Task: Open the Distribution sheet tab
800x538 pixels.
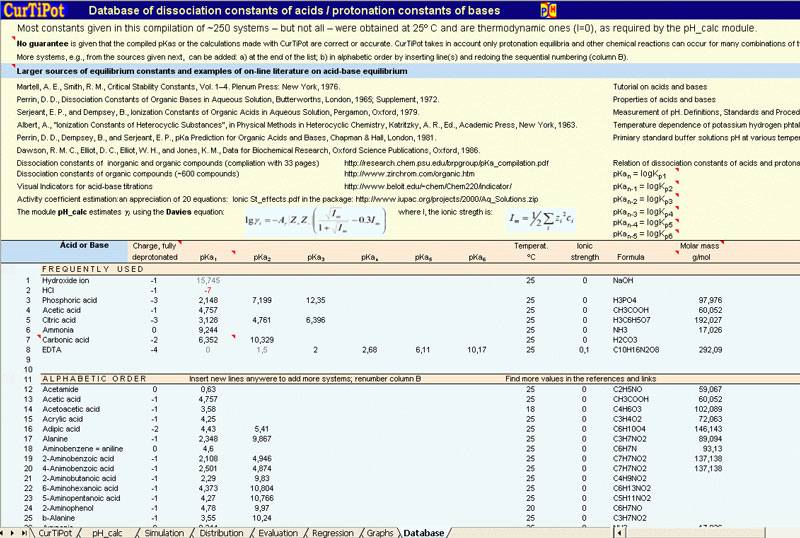Action: pos(221,533)
